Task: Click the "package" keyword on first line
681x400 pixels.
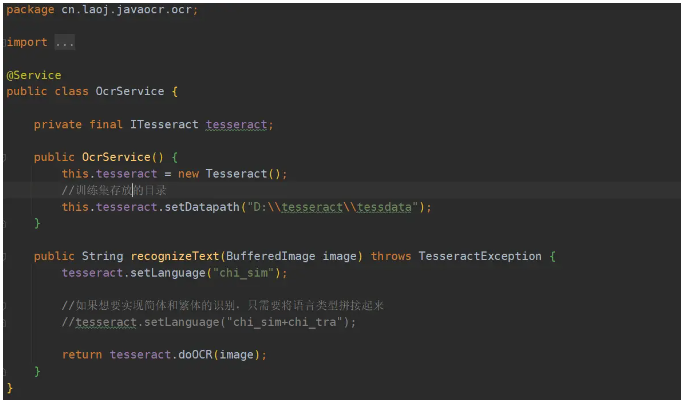Action: 30,10
